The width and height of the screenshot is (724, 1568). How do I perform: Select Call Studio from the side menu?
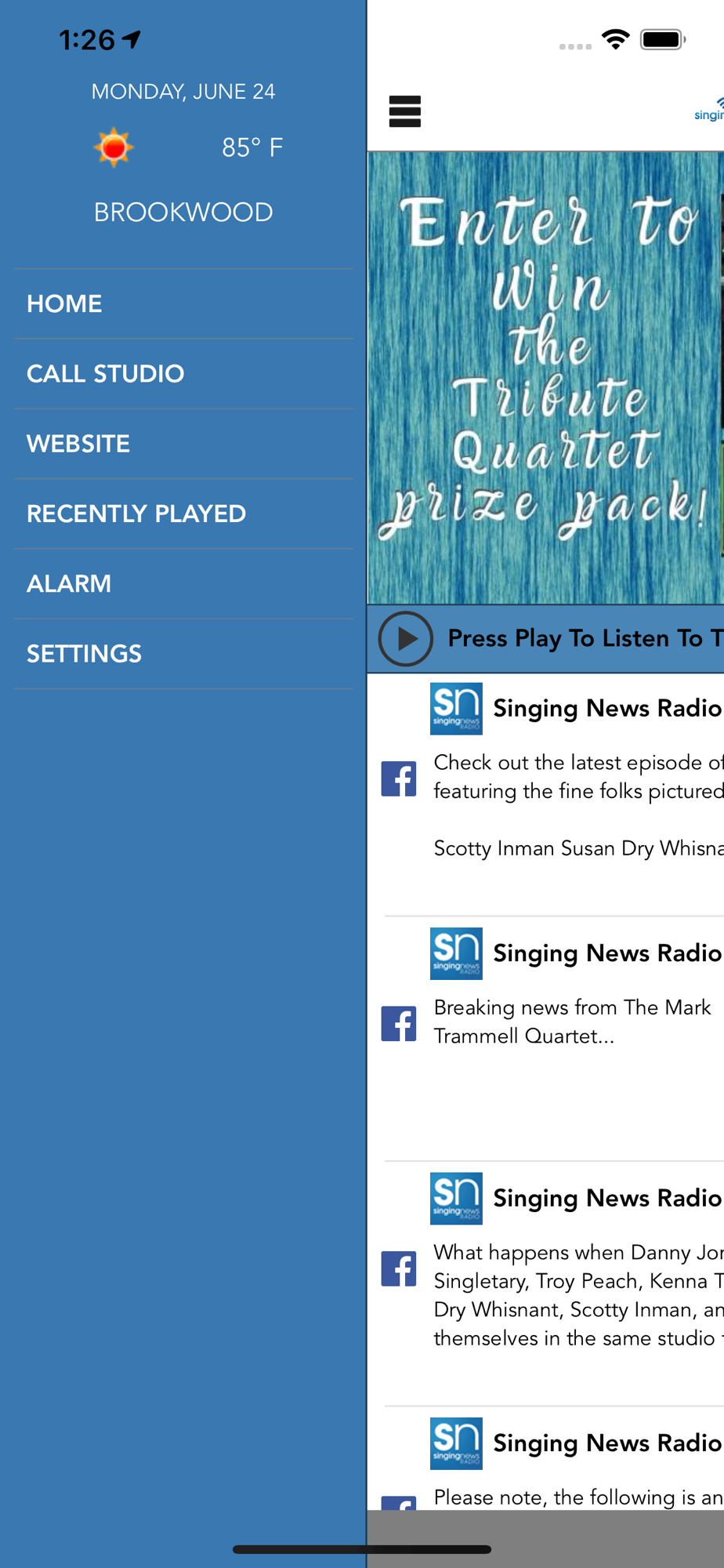(183, 374)
